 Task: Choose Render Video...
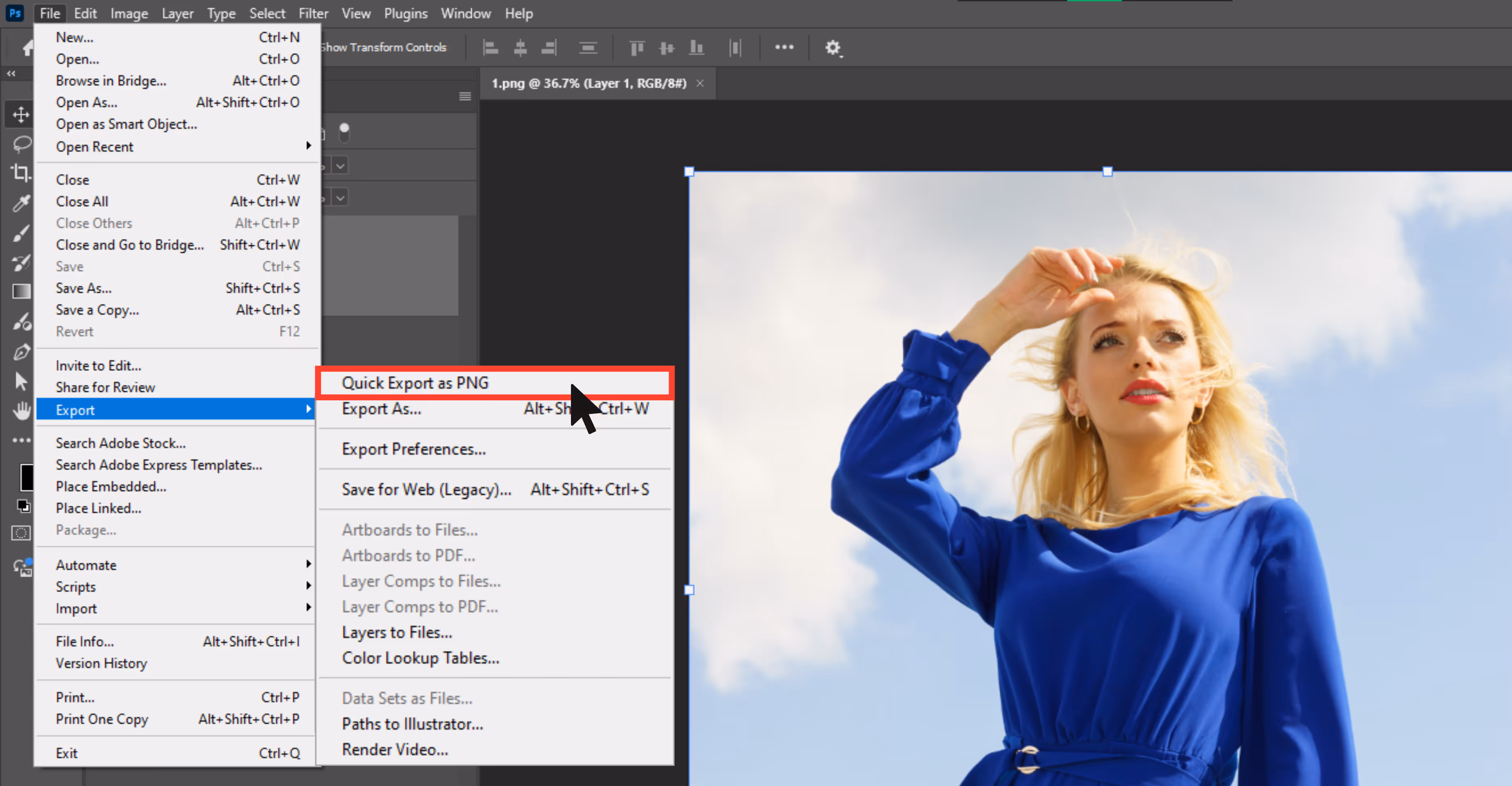[x=495, y=750]
